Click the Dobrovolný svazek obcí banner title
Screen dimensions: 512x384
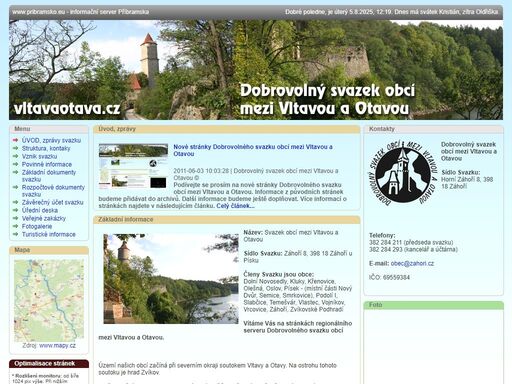[x=328, y=99]
